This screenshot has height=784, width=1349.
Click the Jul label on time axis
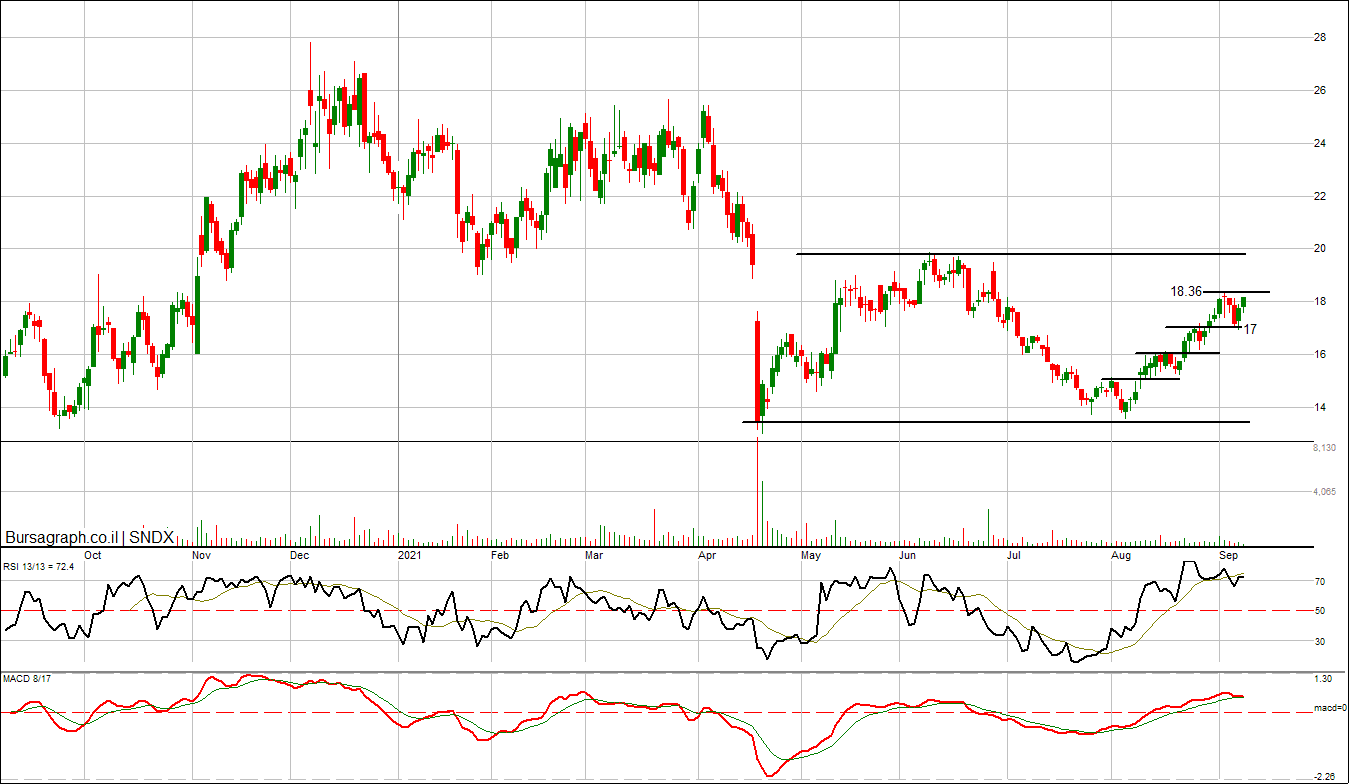(x=1014, y=554)
